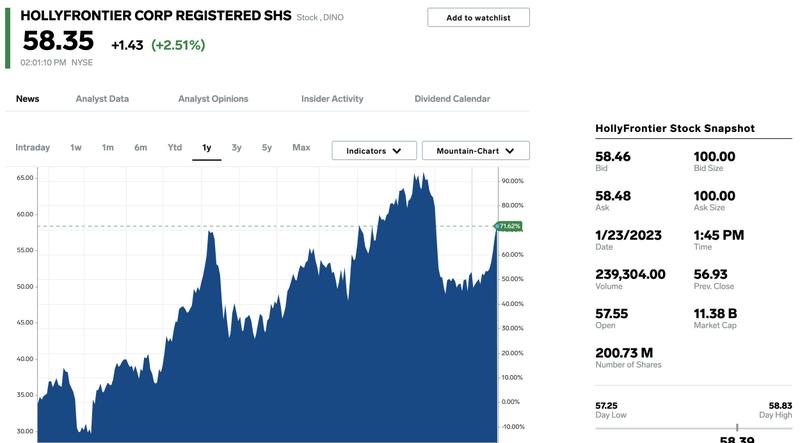This screenshot has width=800, height=443.
Task: Switch to the Analyst Data tab
Action: tap(102, 99)
